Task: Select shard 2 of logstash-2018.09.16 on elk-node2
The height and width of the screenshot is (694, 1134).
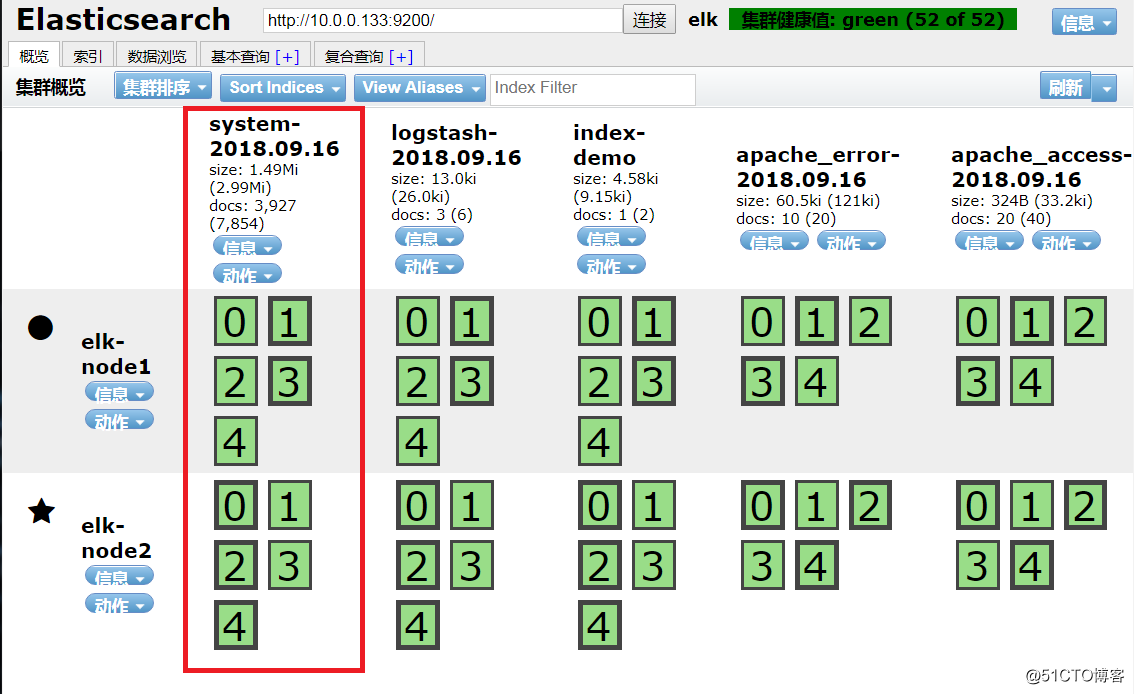Action: tap(418, 565)
